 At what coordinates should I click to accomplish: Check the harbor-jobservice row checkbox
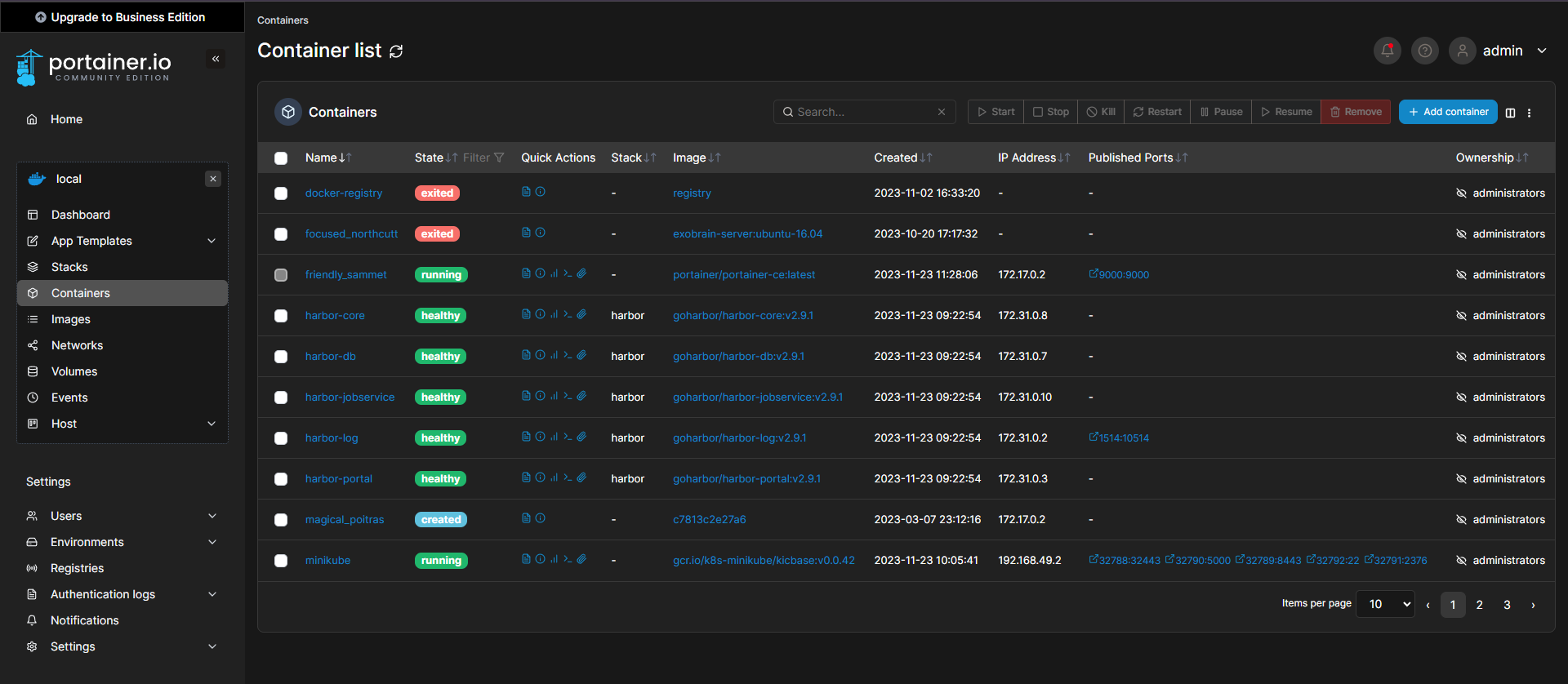click(x=281, y=398)
